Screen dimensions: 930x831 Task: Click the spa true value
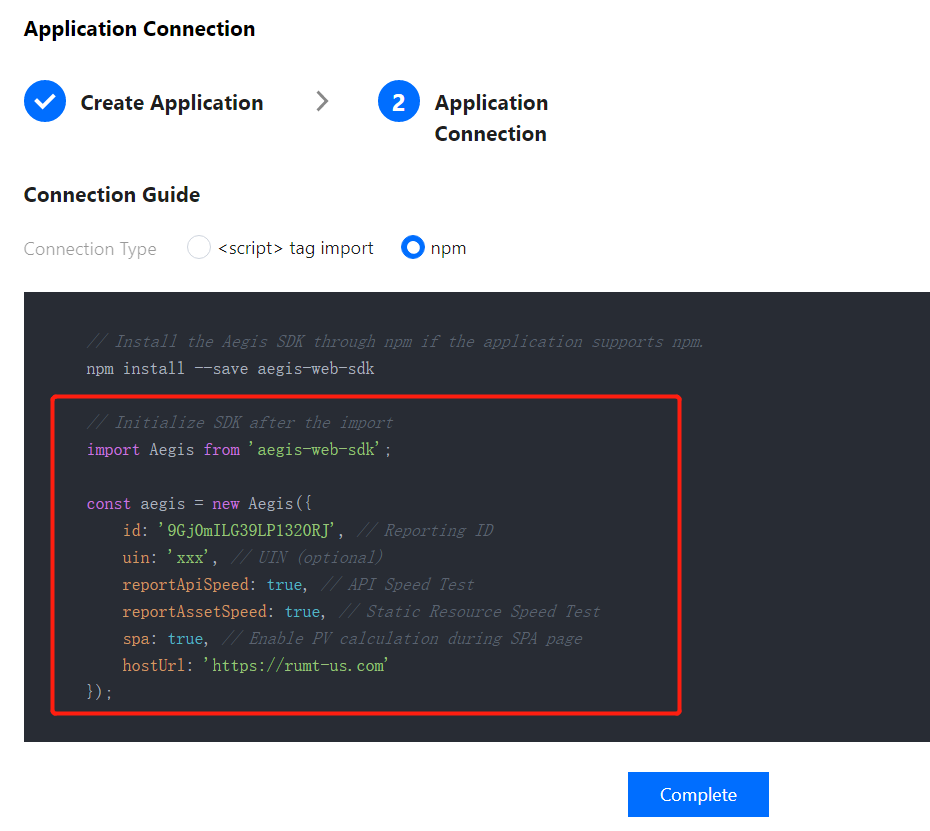point(185,638)
